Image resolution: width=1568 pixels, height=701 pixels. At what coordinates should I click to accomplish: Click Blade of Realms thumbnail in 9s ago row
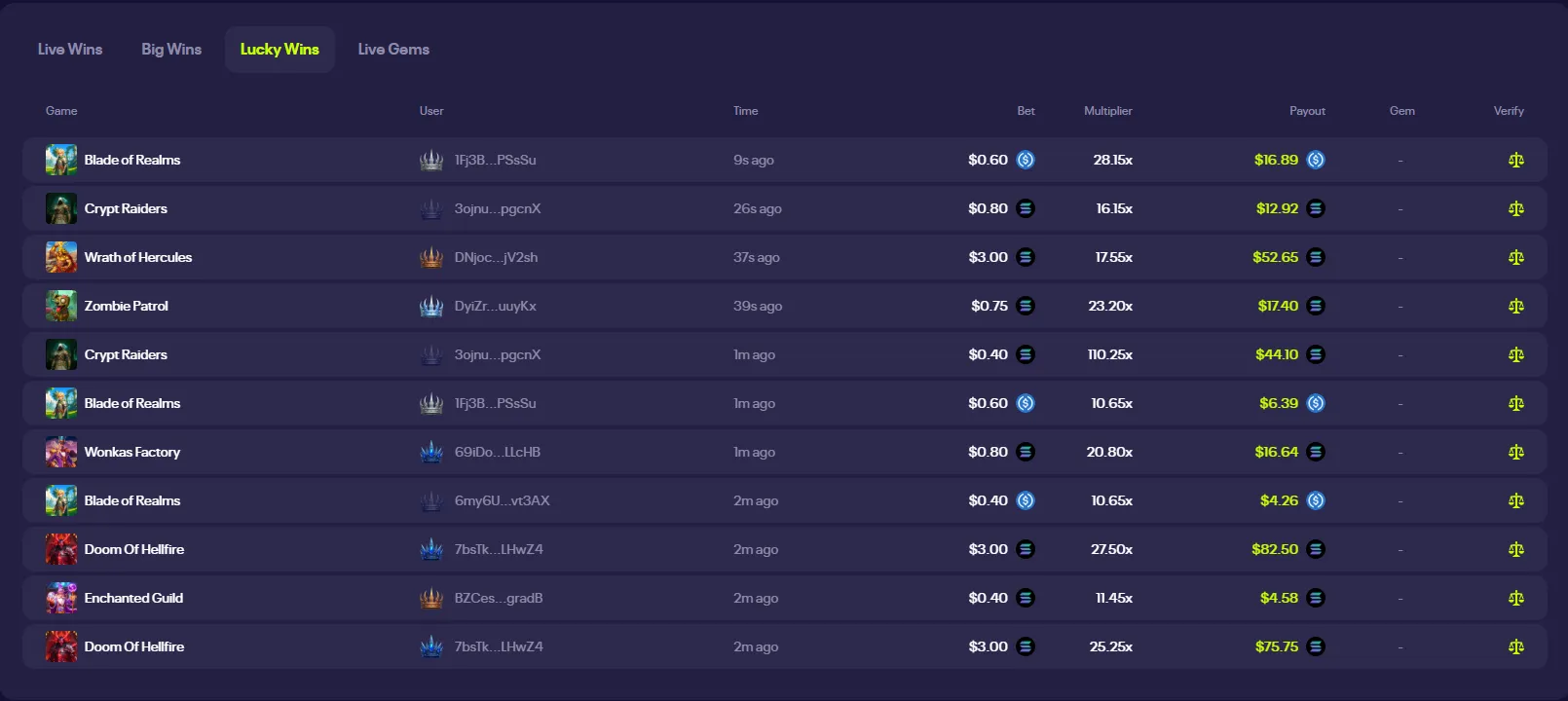coord(61,160)
